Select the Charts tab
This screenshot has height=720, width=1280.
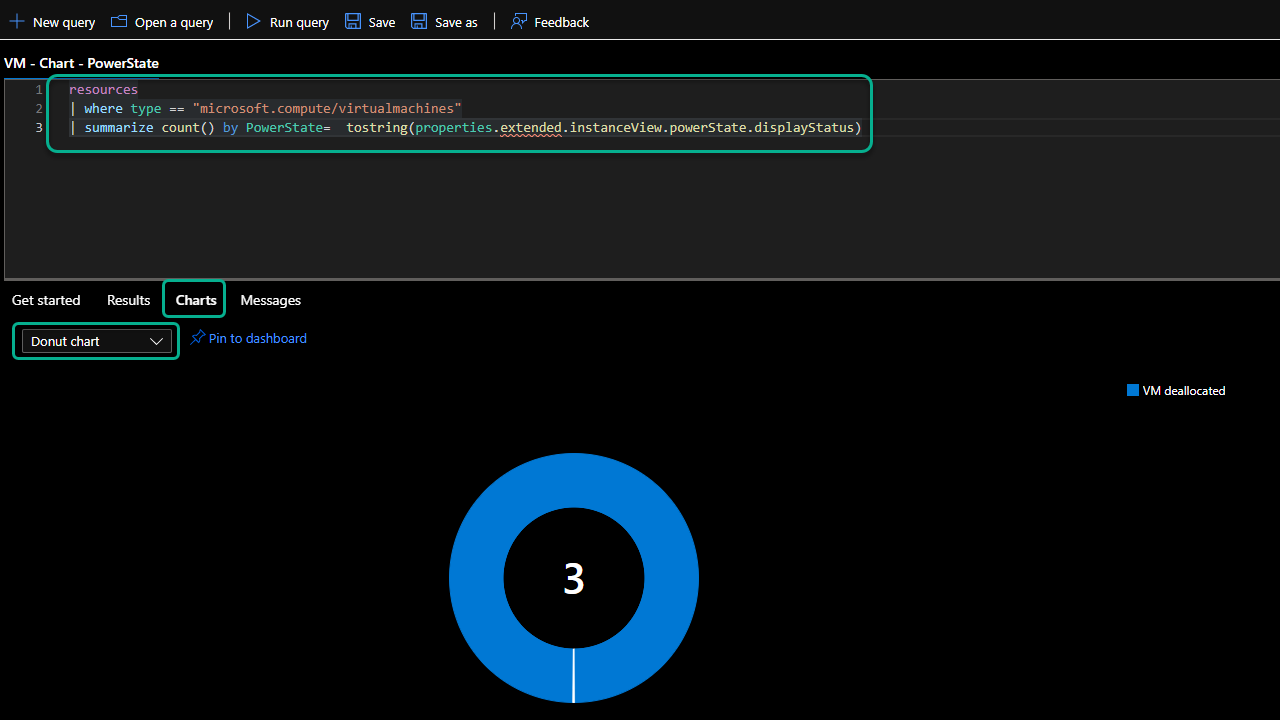196,300
